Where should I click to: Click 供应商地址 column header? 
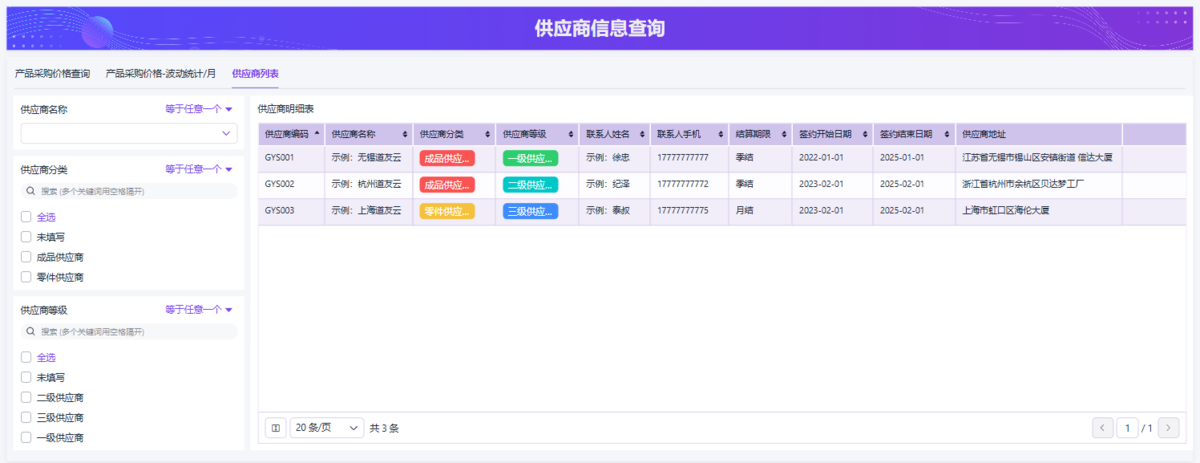tap(1038, 134)
